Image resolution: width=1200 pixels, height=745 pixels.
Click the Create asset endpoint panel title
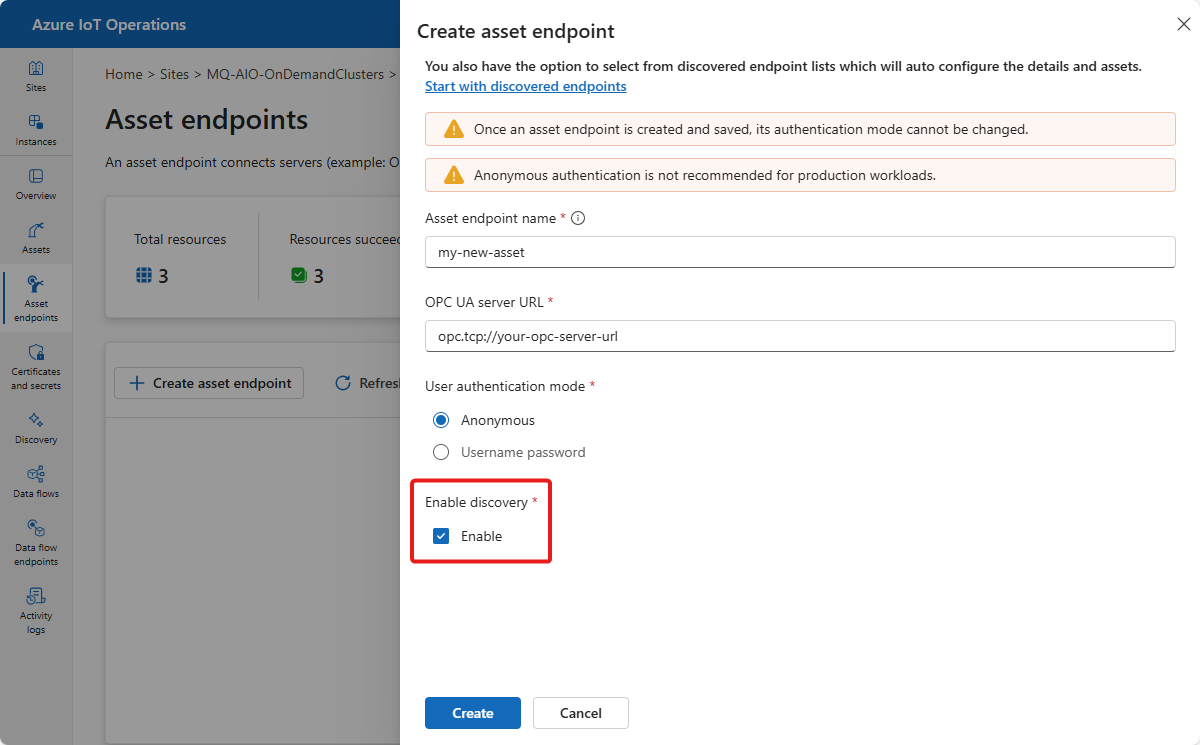coord(516,31)
